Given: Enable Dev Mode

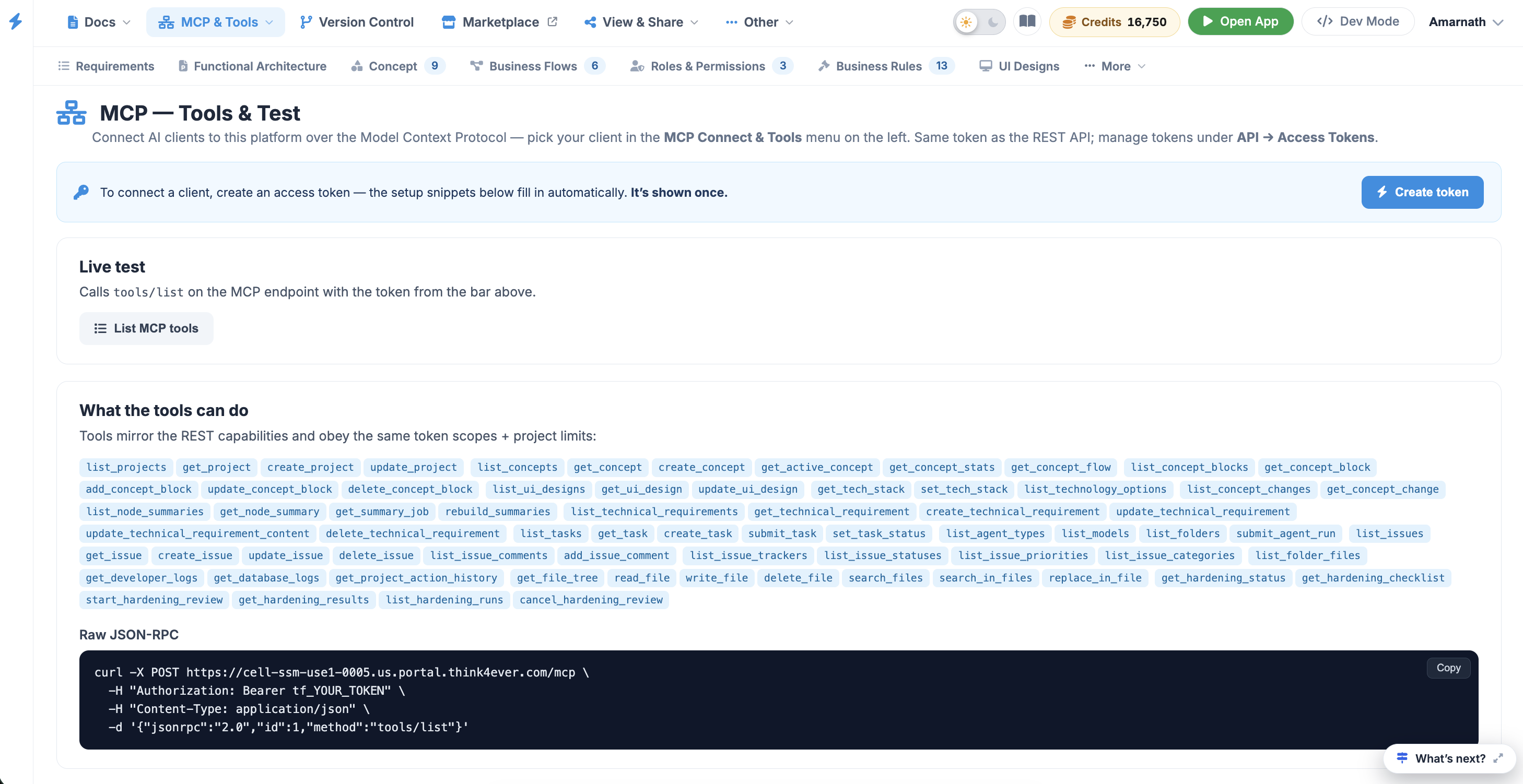Looking at the screenshot, I should click(x=1357, y=22).
